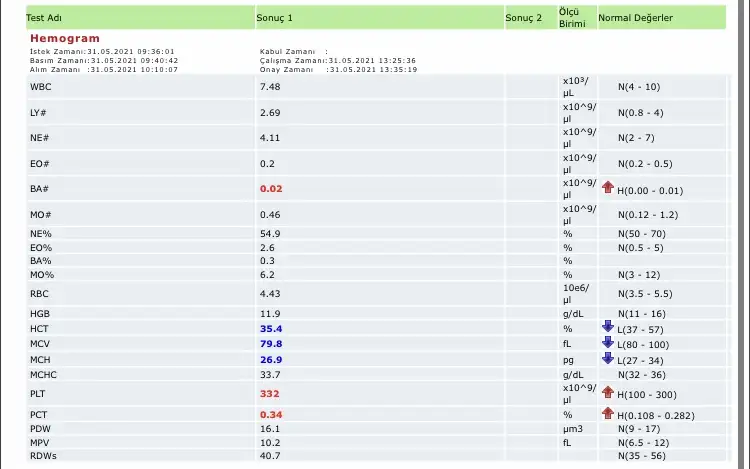Click the Ölçü Birimi column header
This screenshot has width=750, height=469.
point(572,17)
